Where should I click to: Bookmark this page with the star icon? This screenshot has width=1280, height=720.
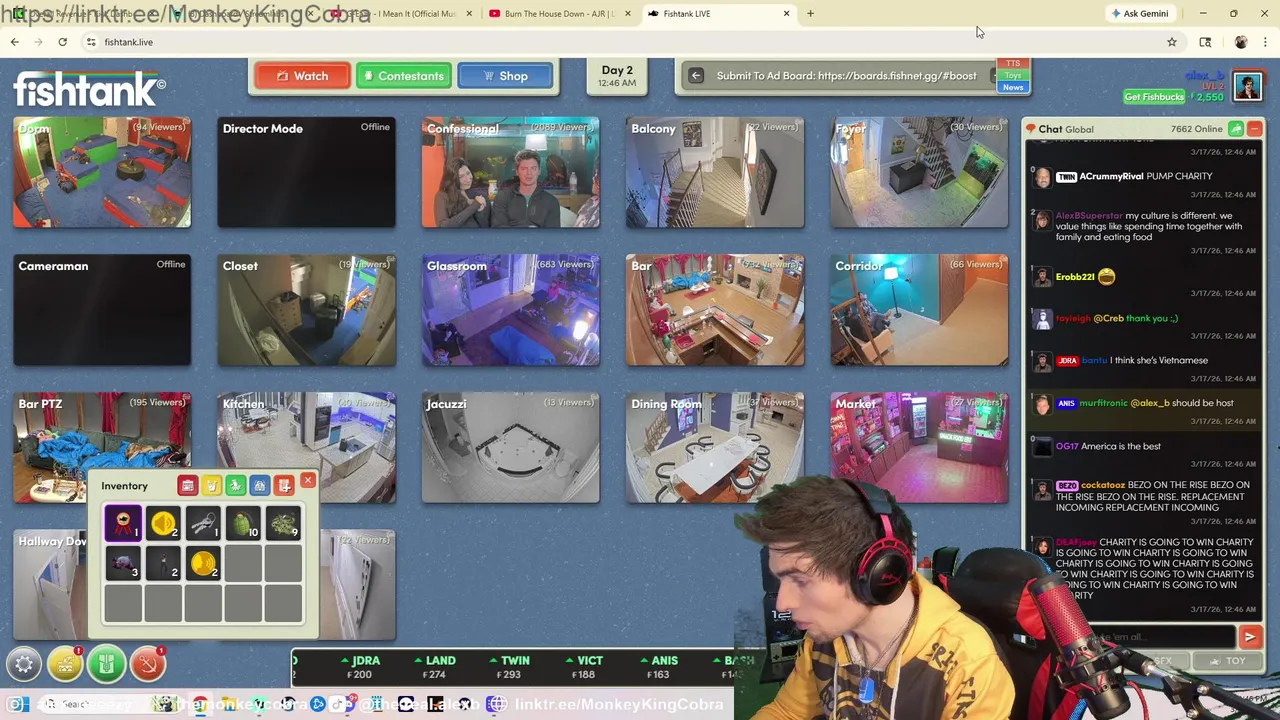1172,42
